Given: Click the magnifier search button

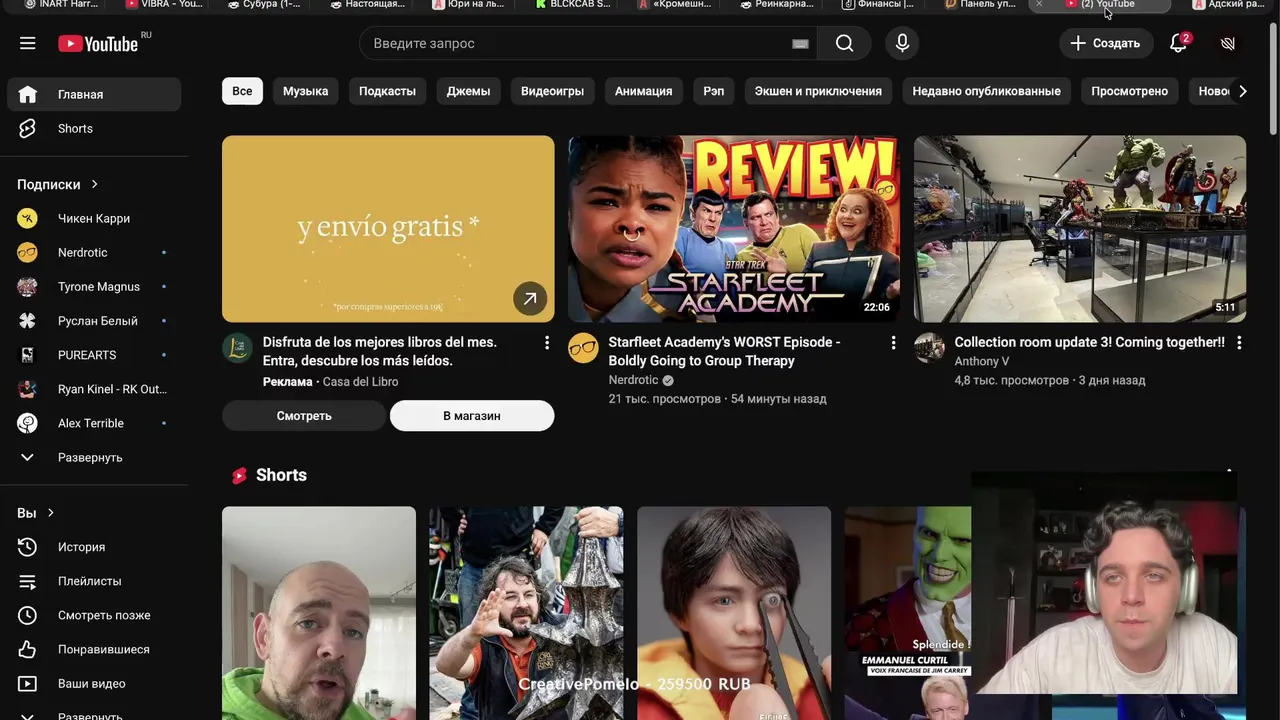Looking at the screenshot, I should (x=844, y=43).
